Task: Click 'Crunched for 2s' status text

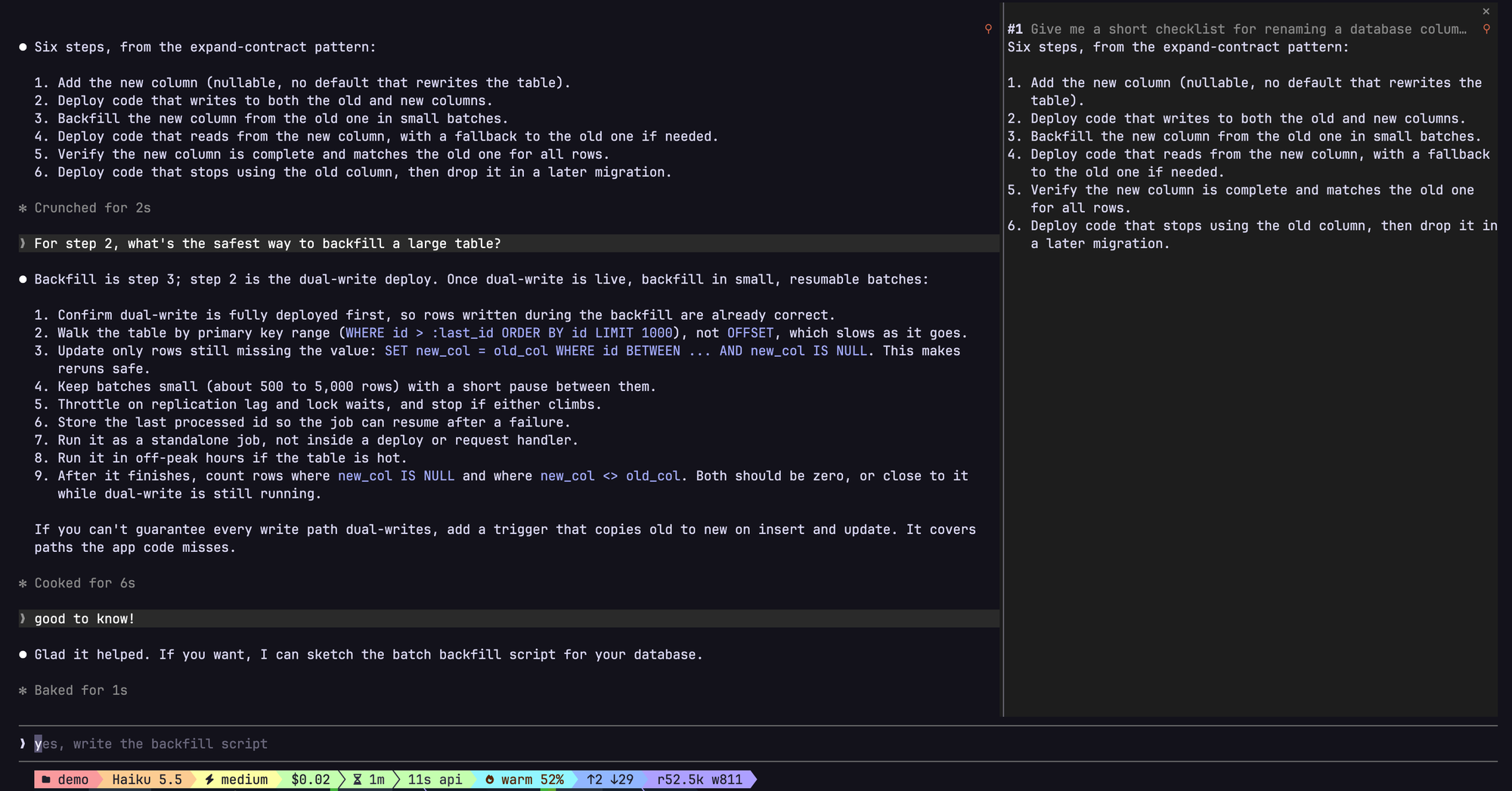Action: (92, 208)
